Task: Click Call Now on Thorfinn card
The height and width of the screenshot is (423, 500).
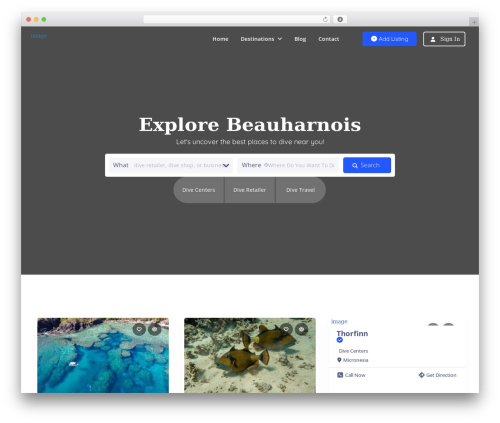Action: pos(351,375)
